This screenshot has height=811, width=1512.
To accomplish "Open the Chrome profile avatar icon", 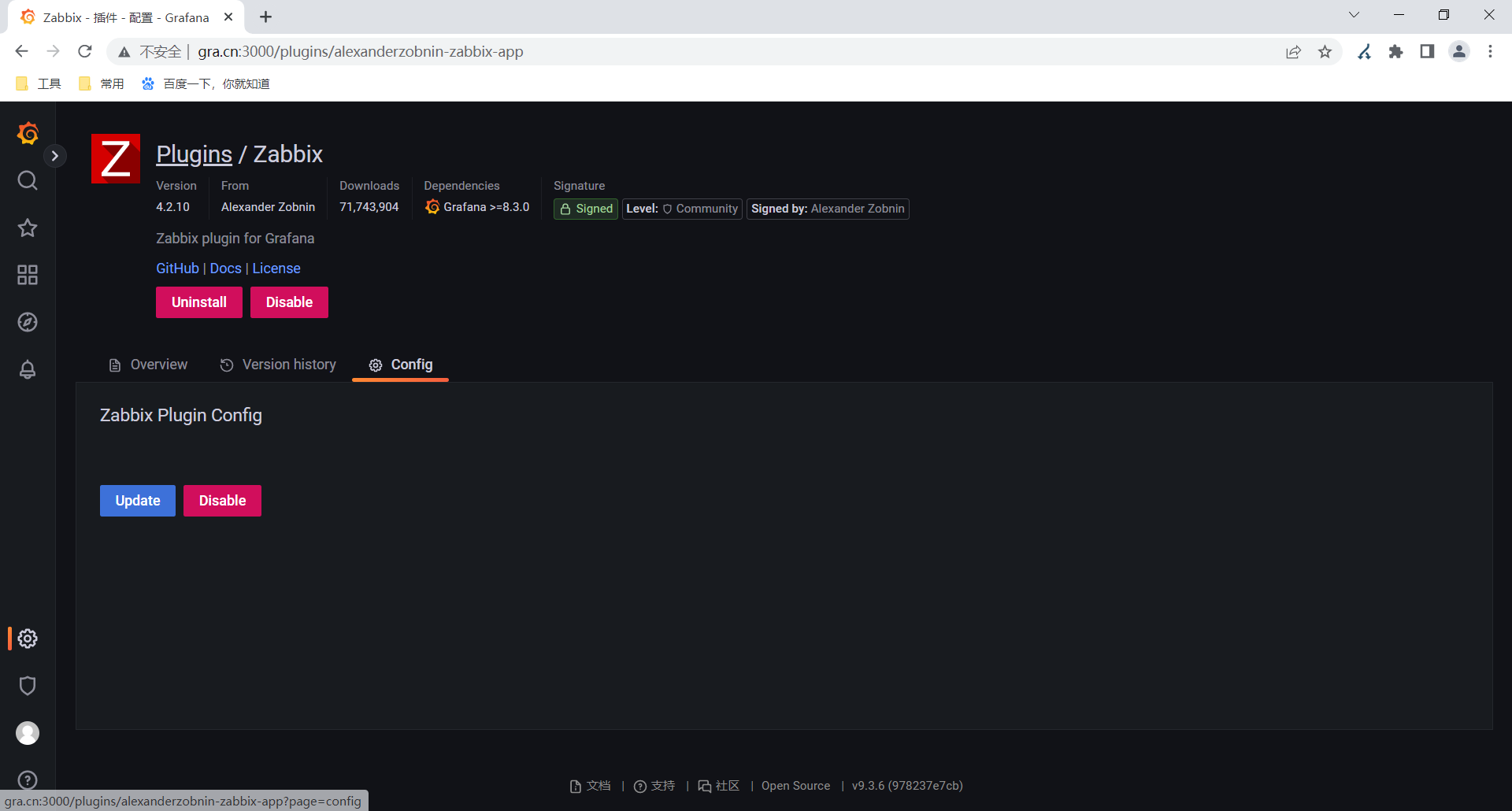I will [1459, 52].
